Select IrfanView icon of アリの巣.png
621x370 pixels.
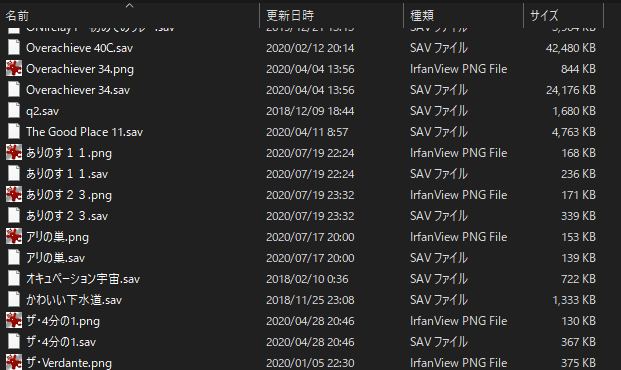[14, 236]
